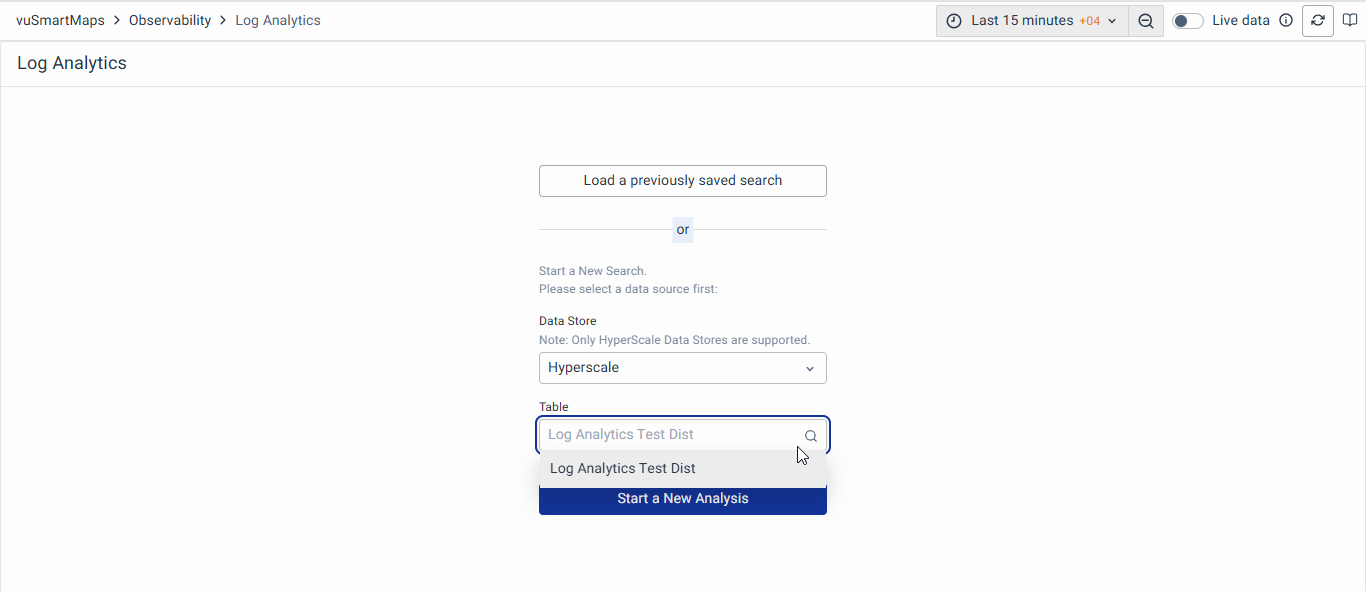Viewport: 1366px width, 592px height.
Task: Click the zoom out time range icon
Action: [1146, 21]
